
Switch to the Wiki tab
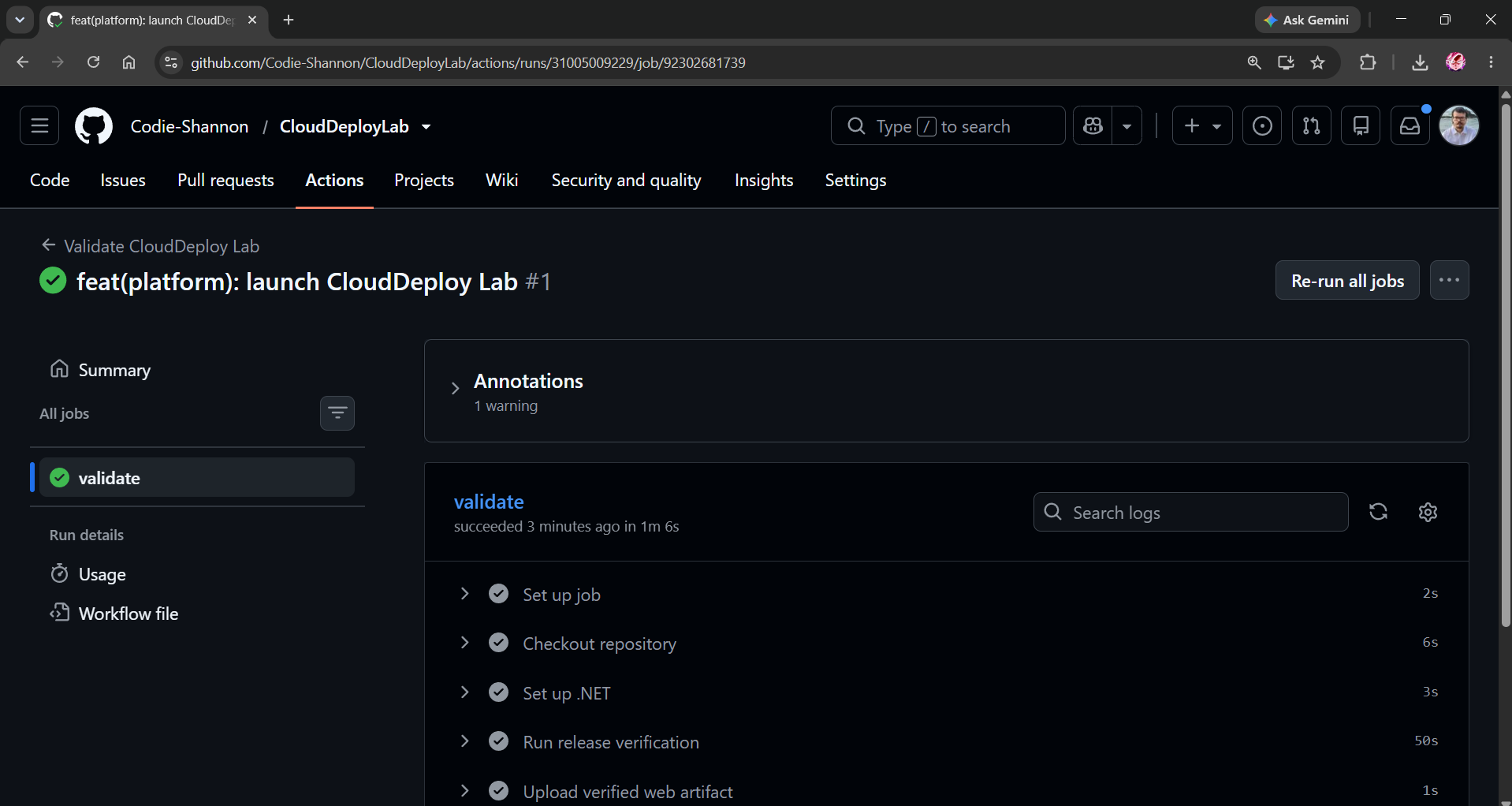[501, 180]
